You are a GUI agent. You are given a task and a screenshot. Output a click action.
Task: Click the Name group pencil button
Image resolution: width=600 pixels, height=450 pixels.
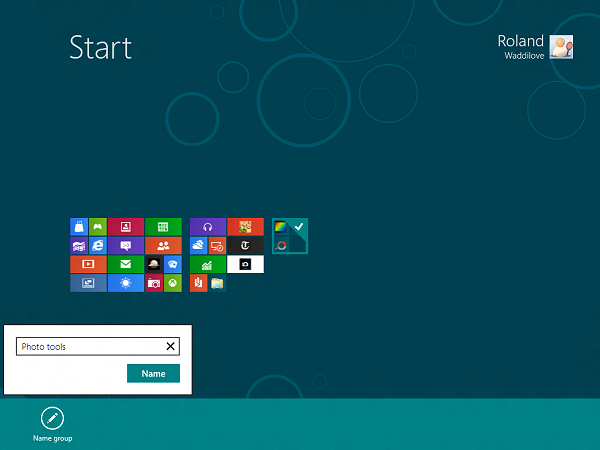[x=52, y=418]
